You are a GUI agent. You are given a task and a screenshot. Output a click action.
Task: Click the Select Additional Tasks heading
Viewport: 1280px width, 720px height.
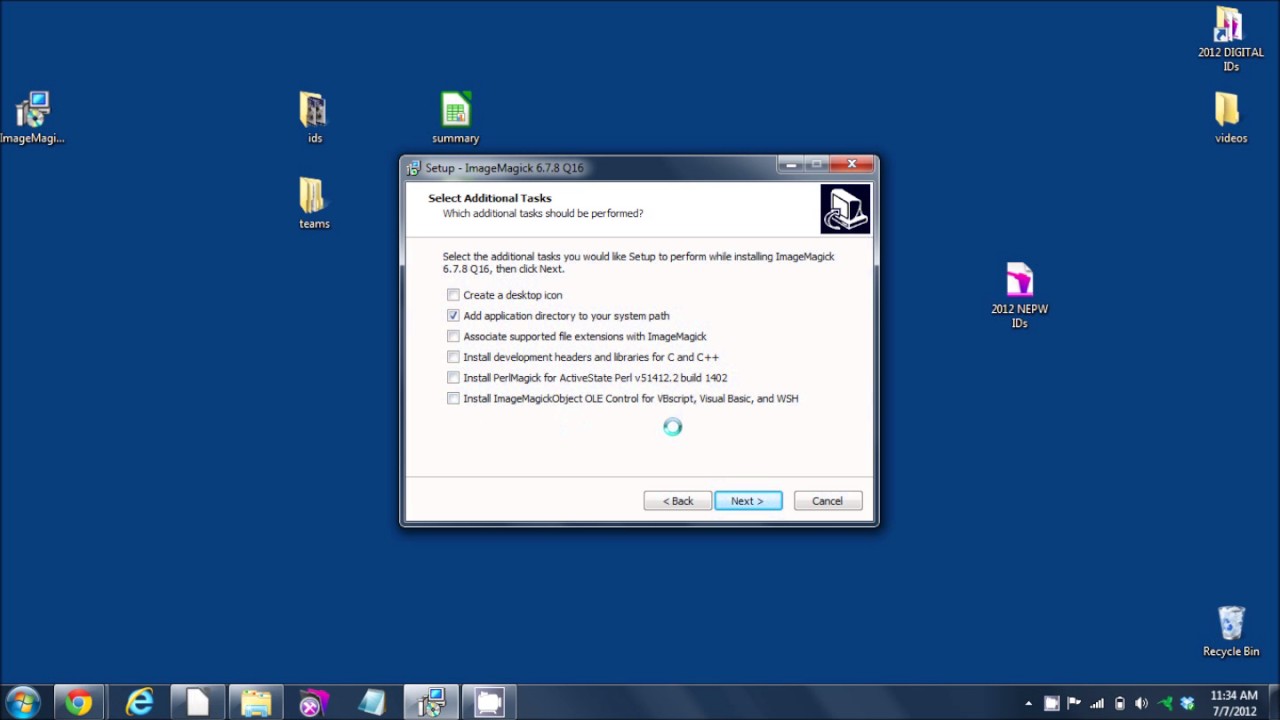tap(490, 198)
